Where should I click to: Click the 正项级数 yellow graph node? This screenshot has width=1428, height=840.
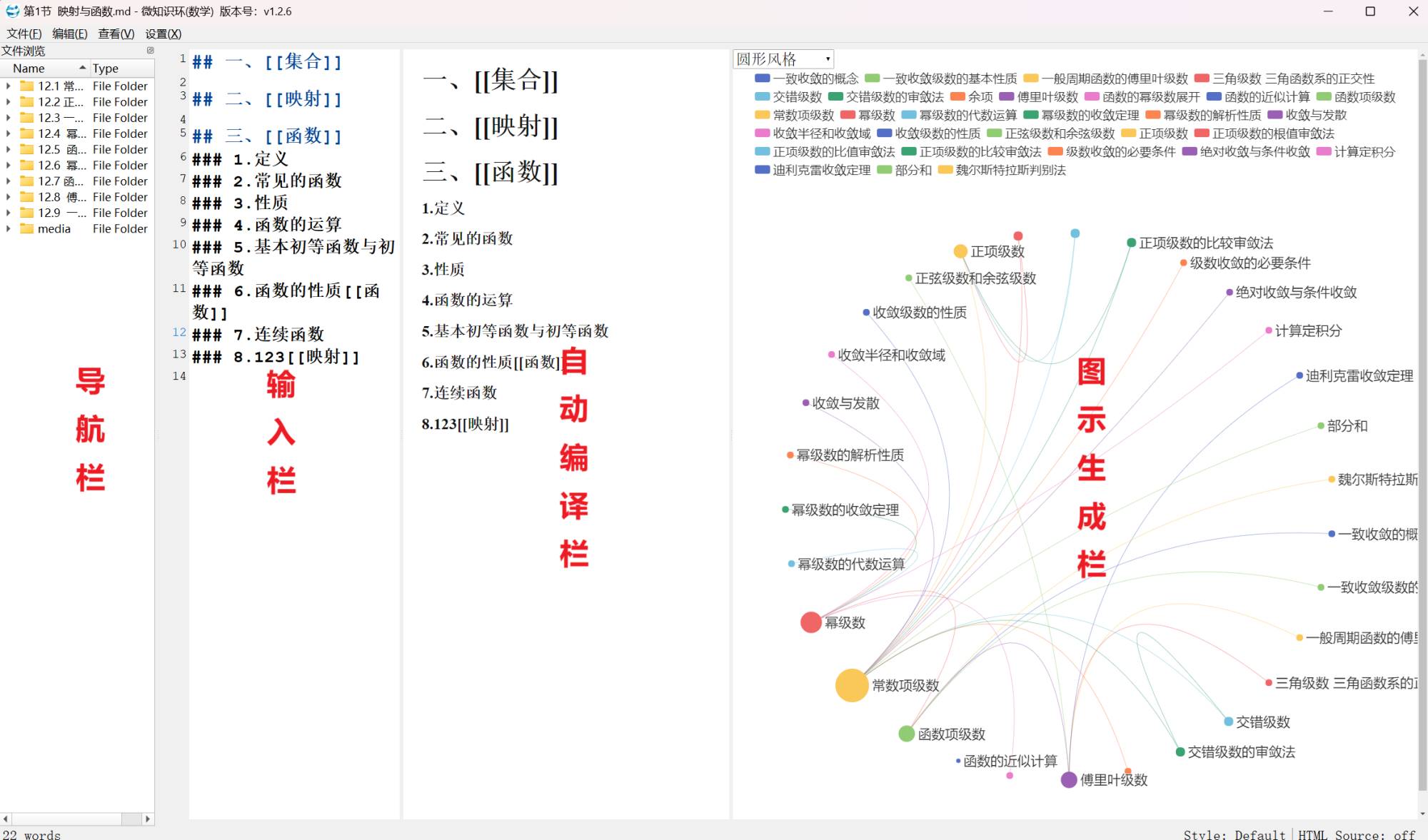click(x=960, y=251)
